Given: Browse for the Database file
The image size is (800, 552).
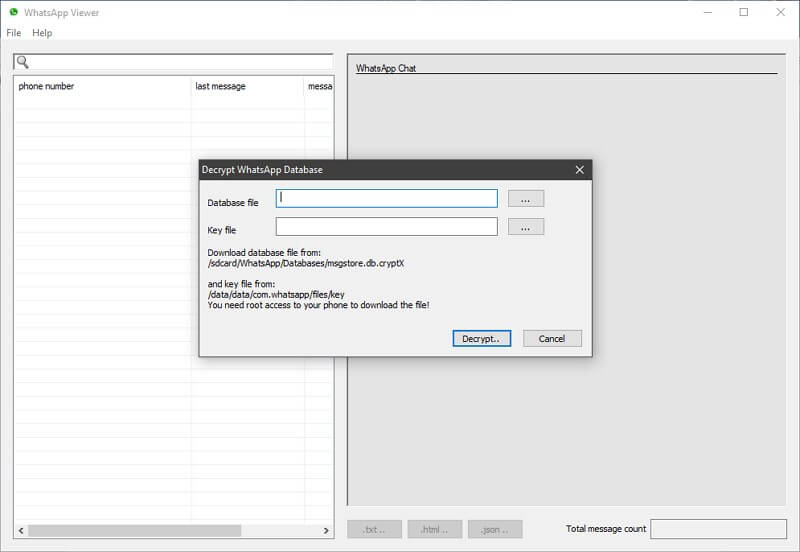Looking at the screenshot, I should pos(525,198).
